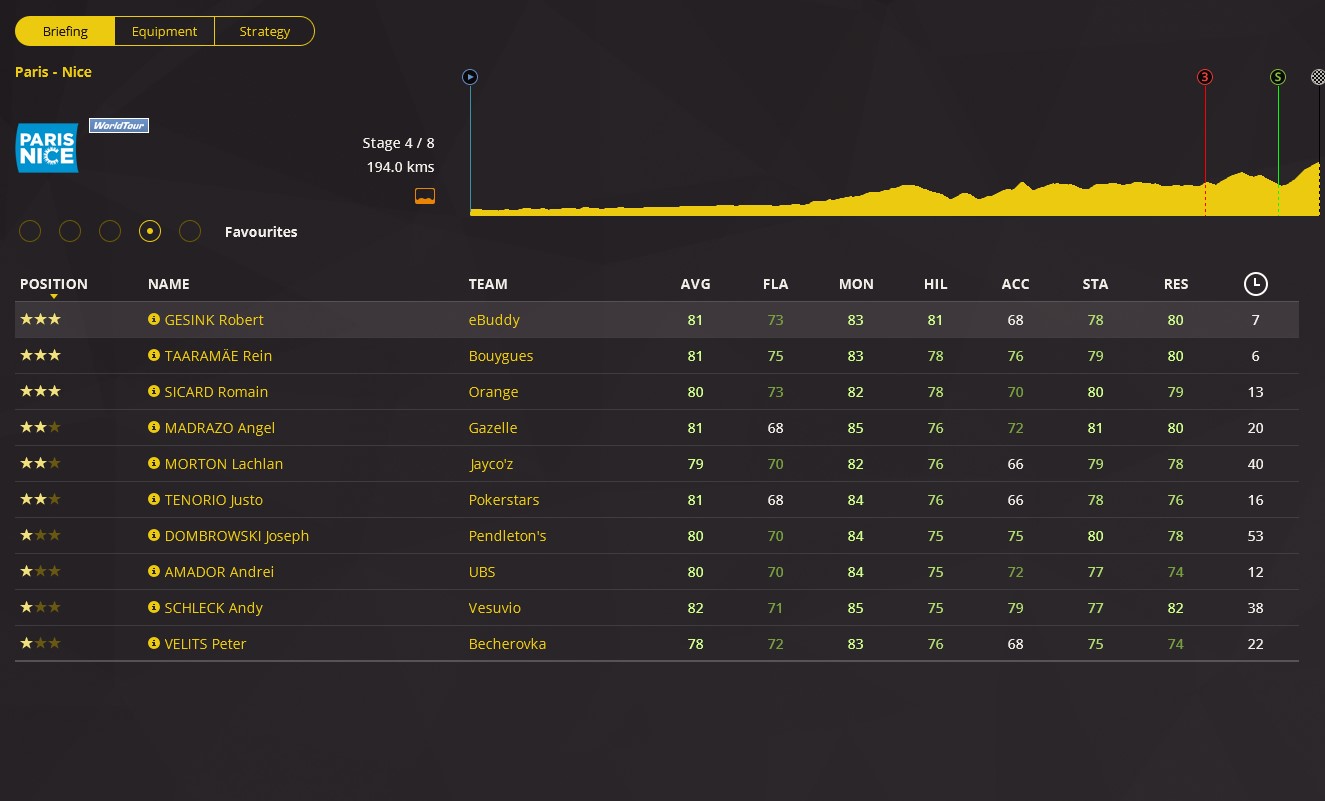Sort by ACC column header
Viewport: 1325px width, 801px height.
coord(1015,284)
